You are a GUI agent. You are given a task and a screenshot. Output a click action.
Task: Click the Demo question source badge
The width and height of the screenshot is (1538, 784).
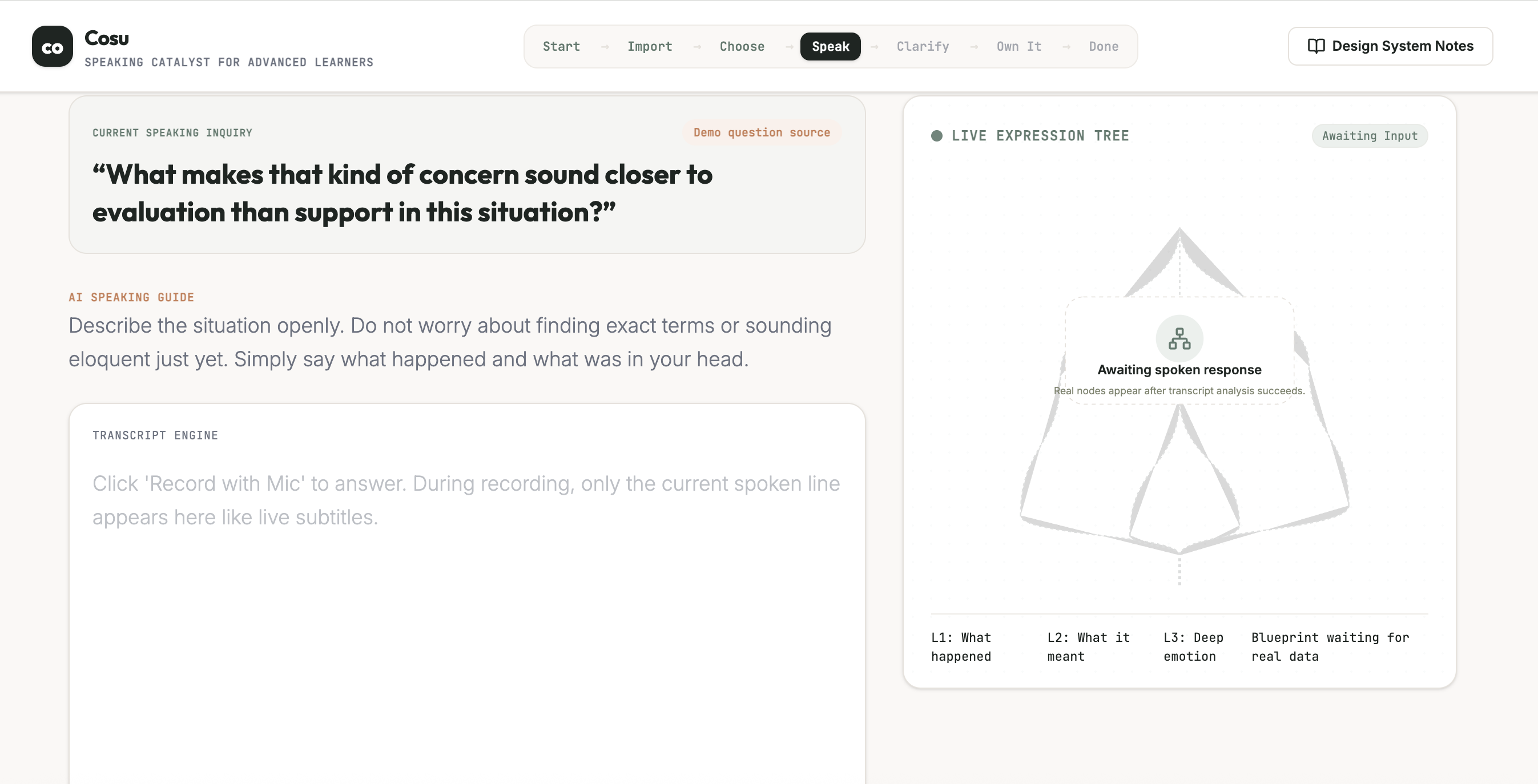click(761, 132)
